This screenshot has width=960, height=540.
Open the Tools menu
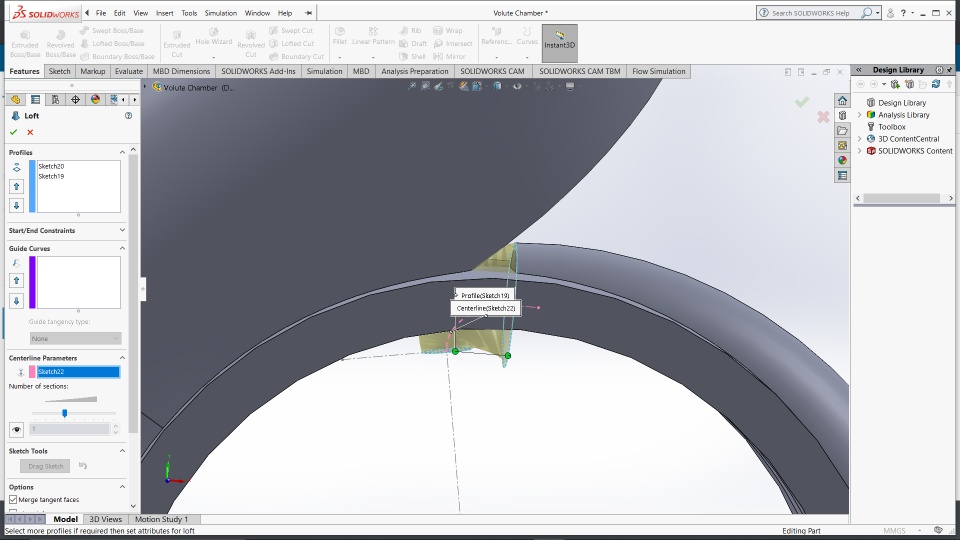click(x=189, y=13)
